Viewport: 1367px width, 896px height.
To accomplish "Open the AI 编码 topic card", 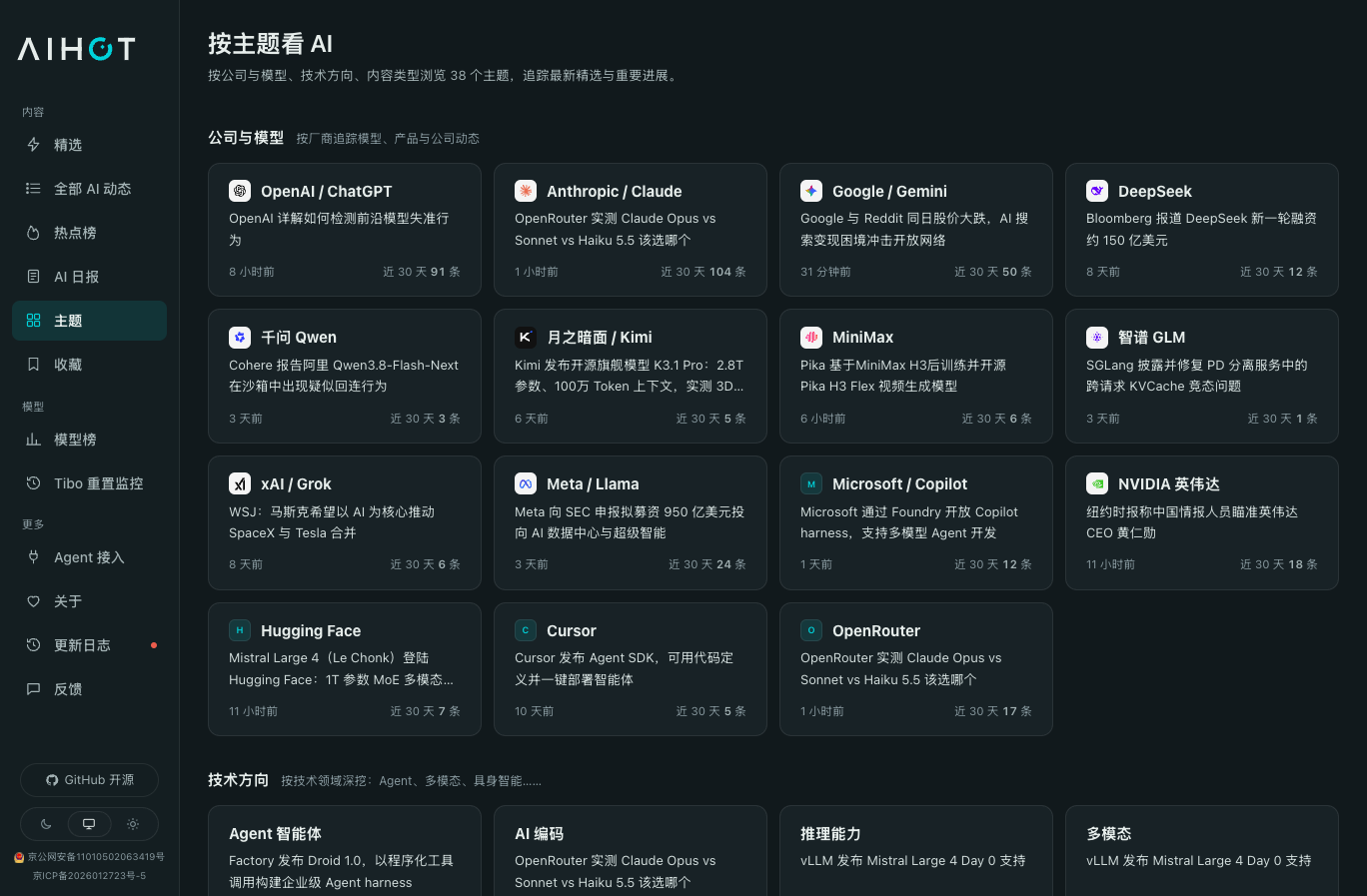I will (631, 851).
